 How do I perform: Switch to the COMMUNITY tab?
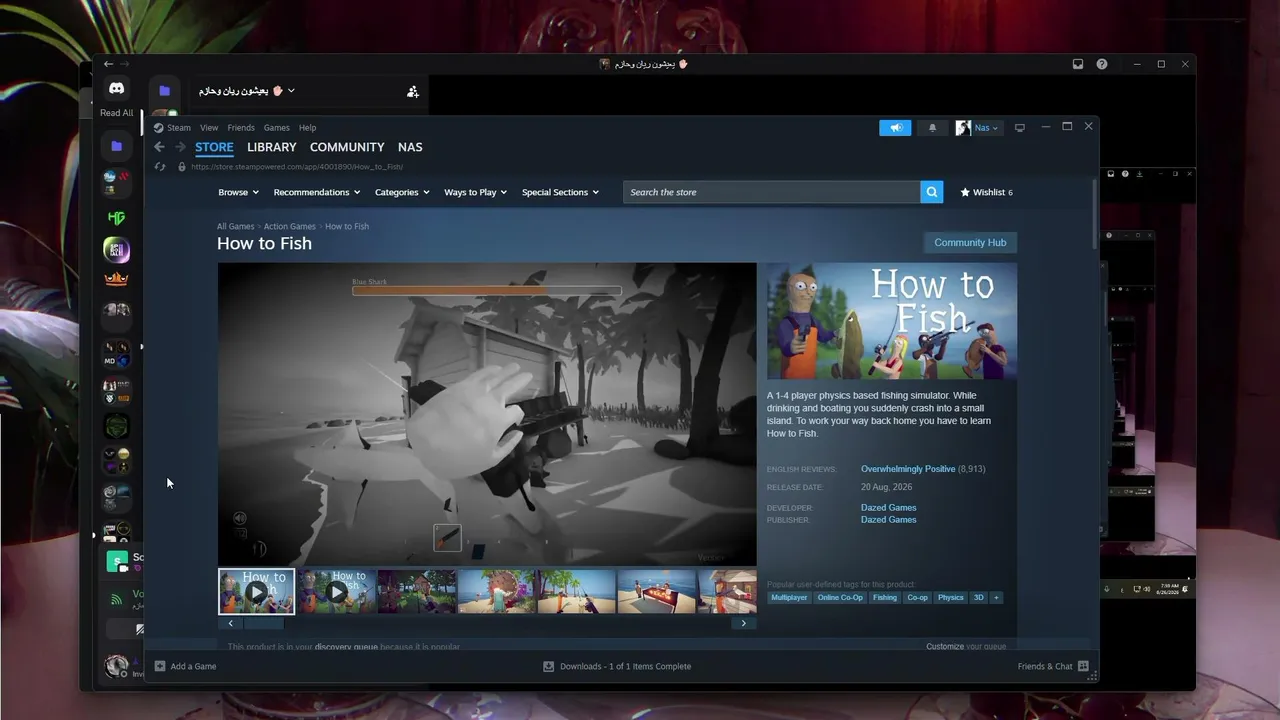(347, 147)
